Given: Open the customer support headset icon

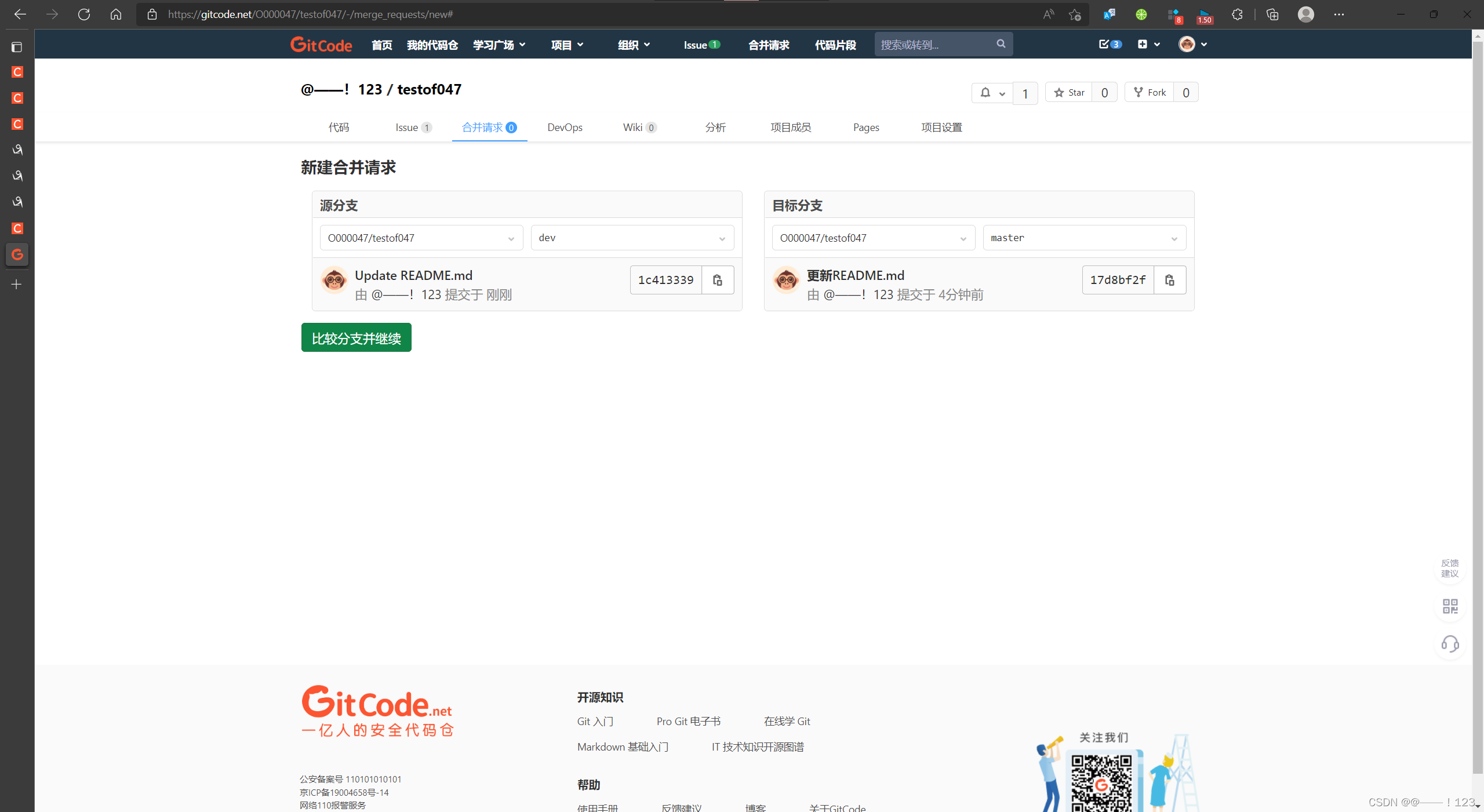Looking at the screenshot, I should tap(1450, 644).
